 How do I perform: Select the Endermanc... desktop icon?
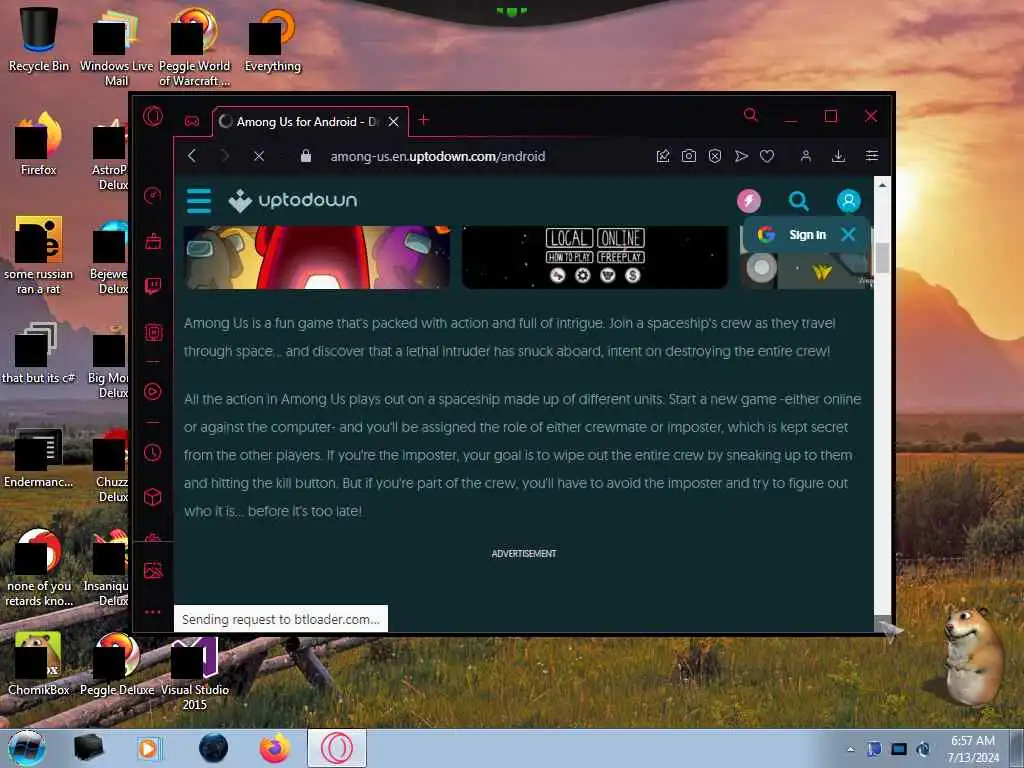click(39, 457)
